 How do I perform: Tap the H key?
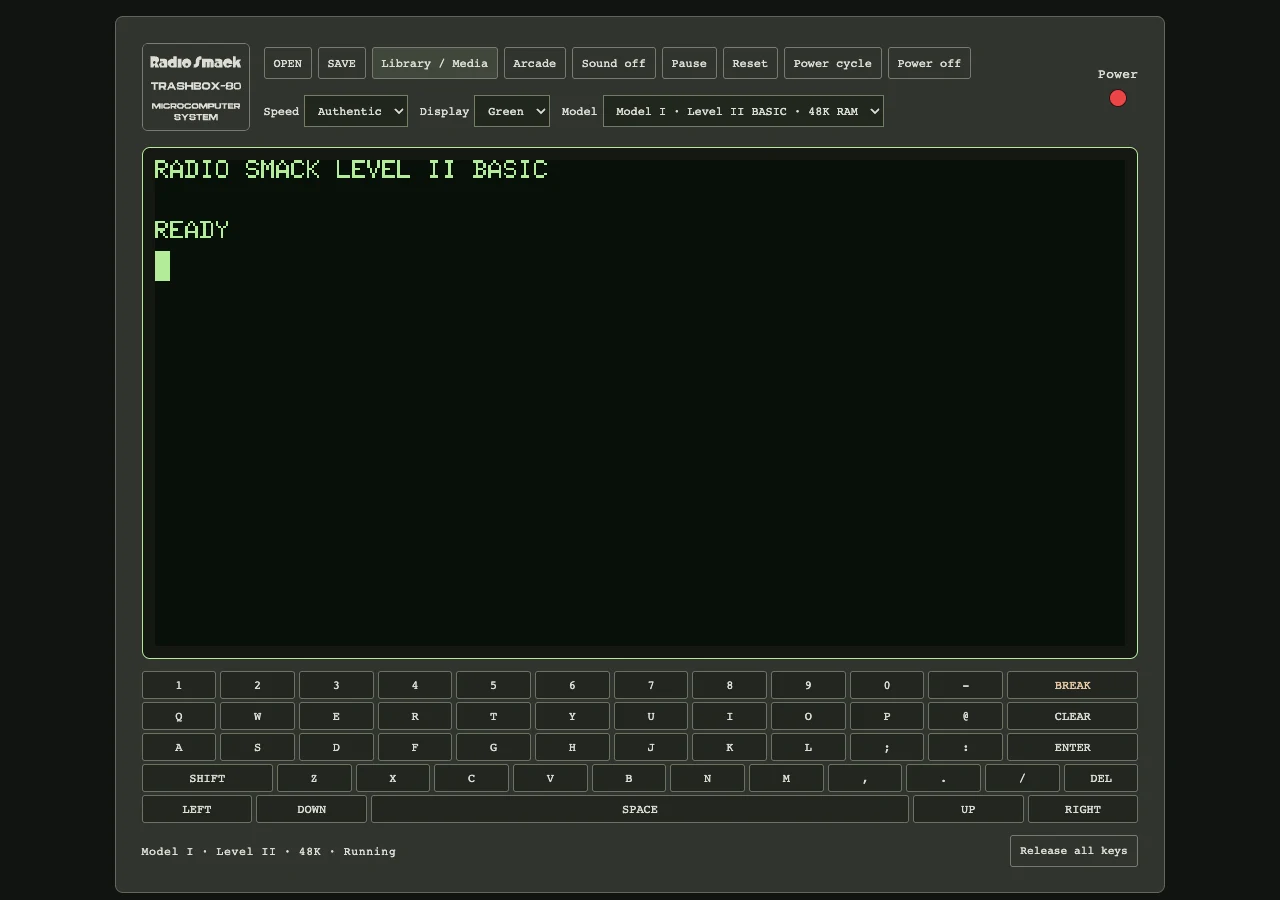coord(572,747)
